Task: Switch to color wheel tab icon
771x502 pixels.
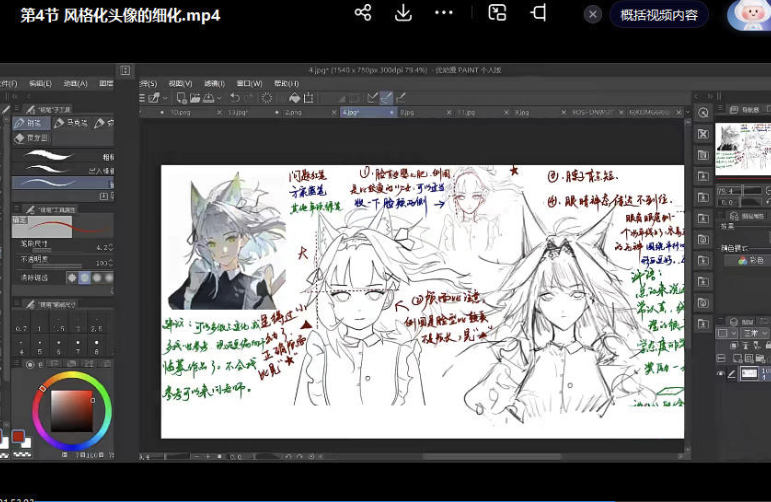Action: (x=30, y=364)
